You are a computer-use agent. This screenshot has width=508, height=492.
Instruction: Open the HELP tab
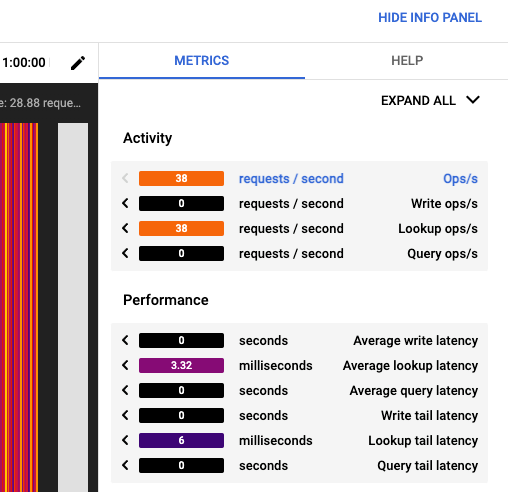(407, 61)
